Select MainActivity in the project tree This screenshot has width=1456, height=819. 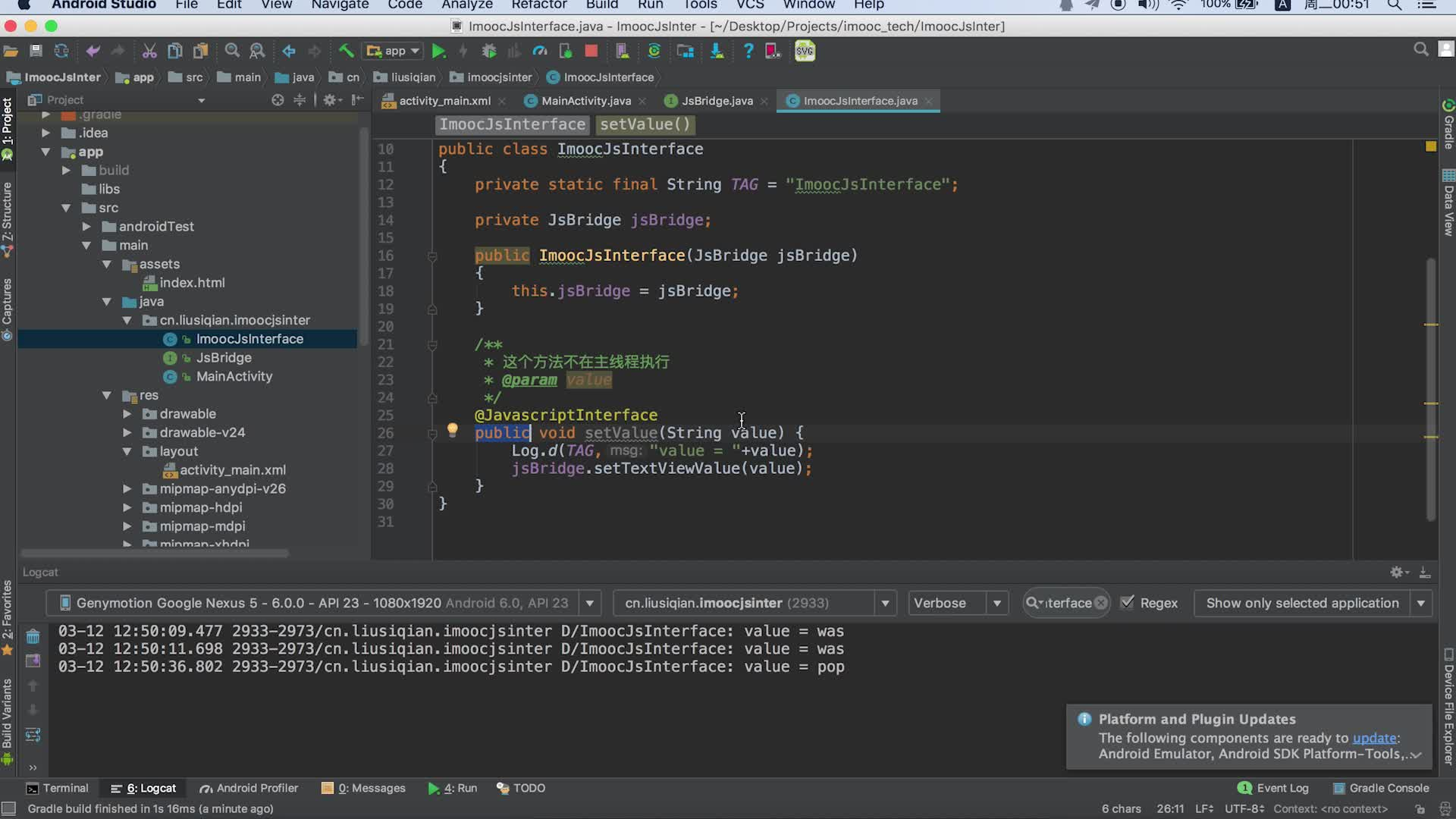click(234, 377)
